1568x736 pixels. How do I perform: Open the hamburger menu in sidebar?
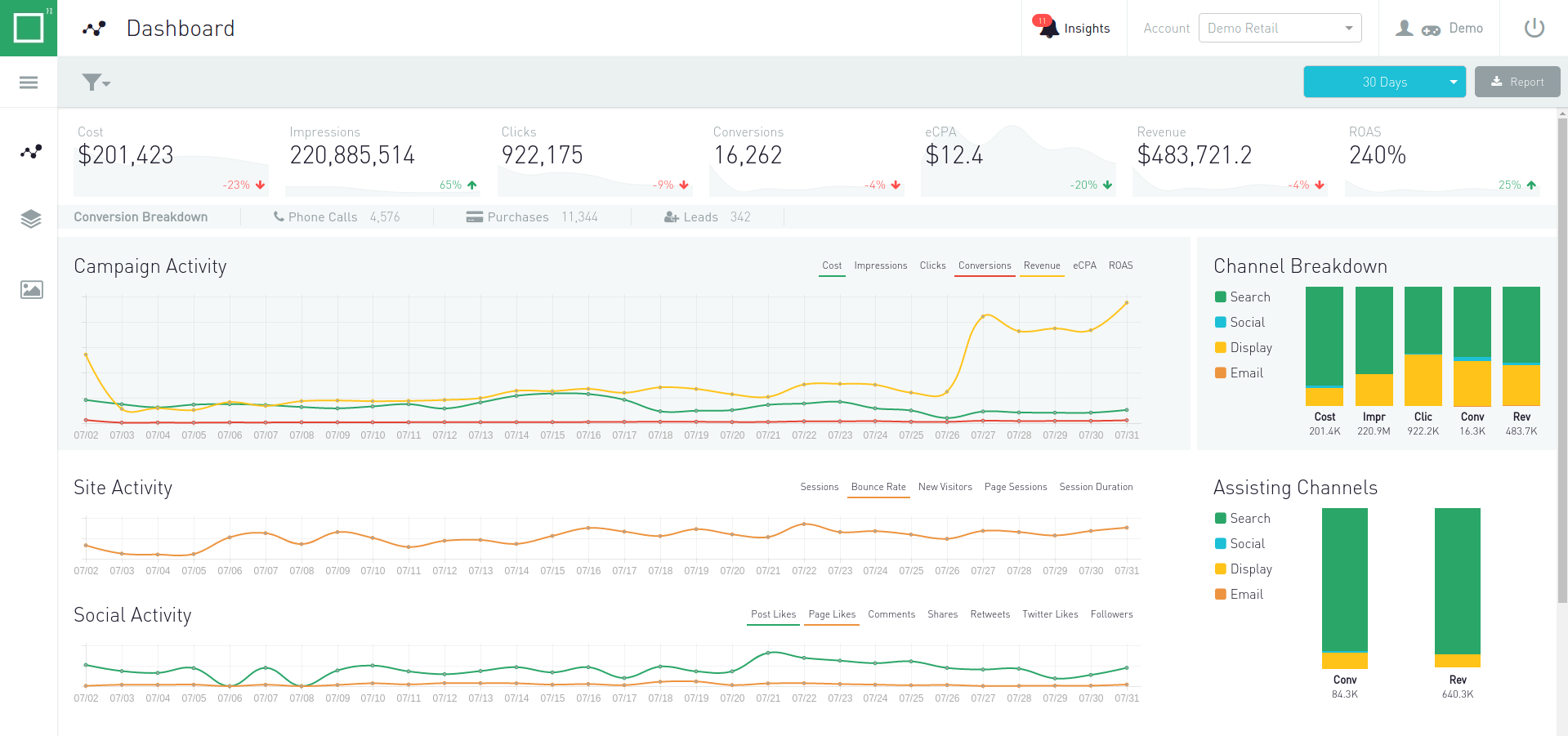coord(29,83)
